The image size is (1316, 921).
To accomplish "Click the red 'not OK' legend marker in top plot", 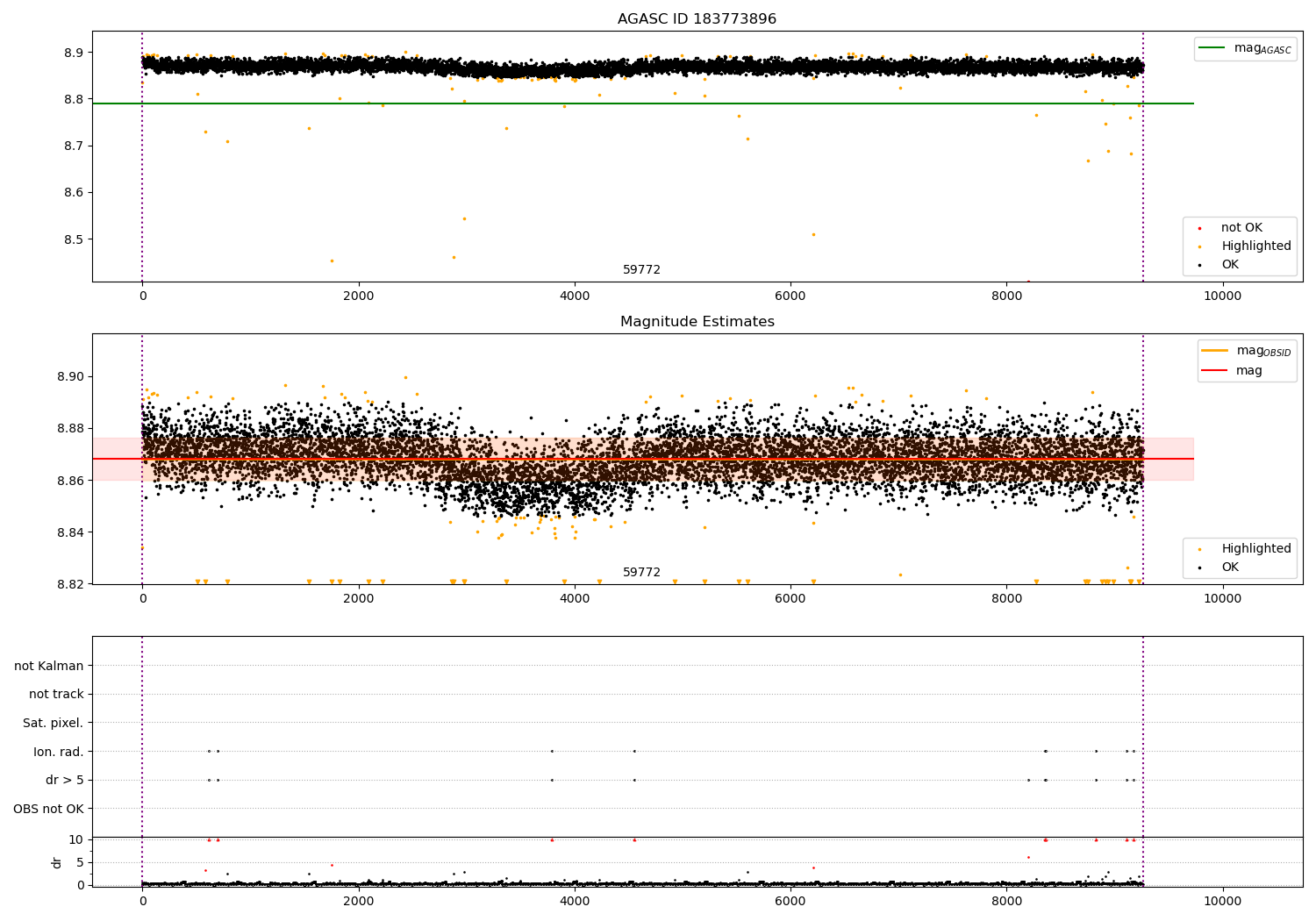I will pos(1199,229).
